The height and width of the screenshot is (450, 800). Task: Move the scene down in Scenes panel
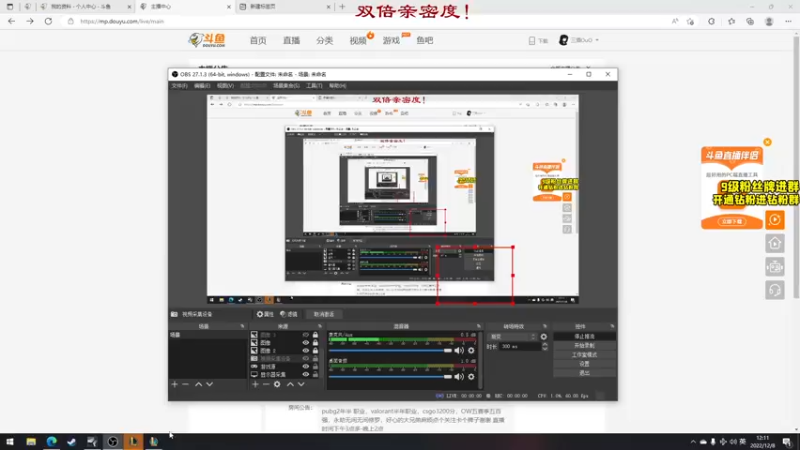(210, 384)
